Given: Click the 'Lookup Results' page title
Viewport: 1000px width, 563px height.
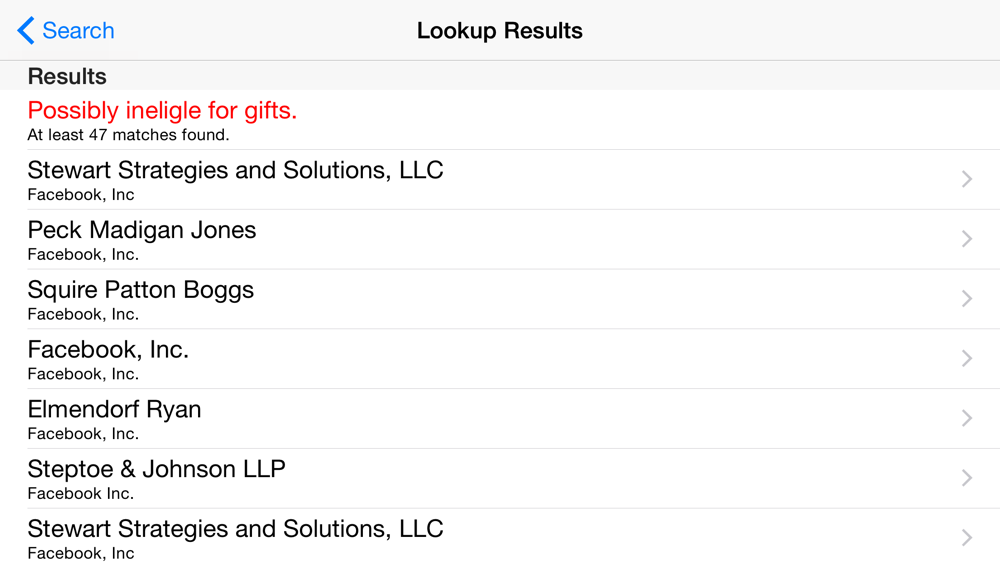Looking at the screenshot, I should tap(500, 31).
